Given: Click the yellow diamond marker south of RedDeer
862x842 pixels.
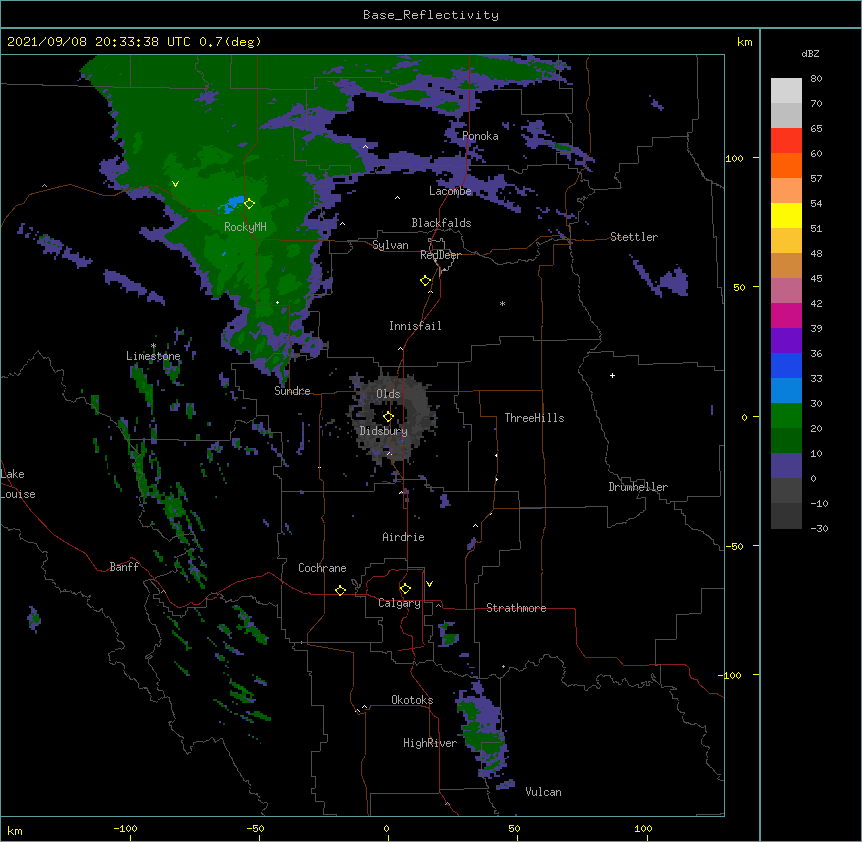Looking at the screenshot, I should [426, 281].
